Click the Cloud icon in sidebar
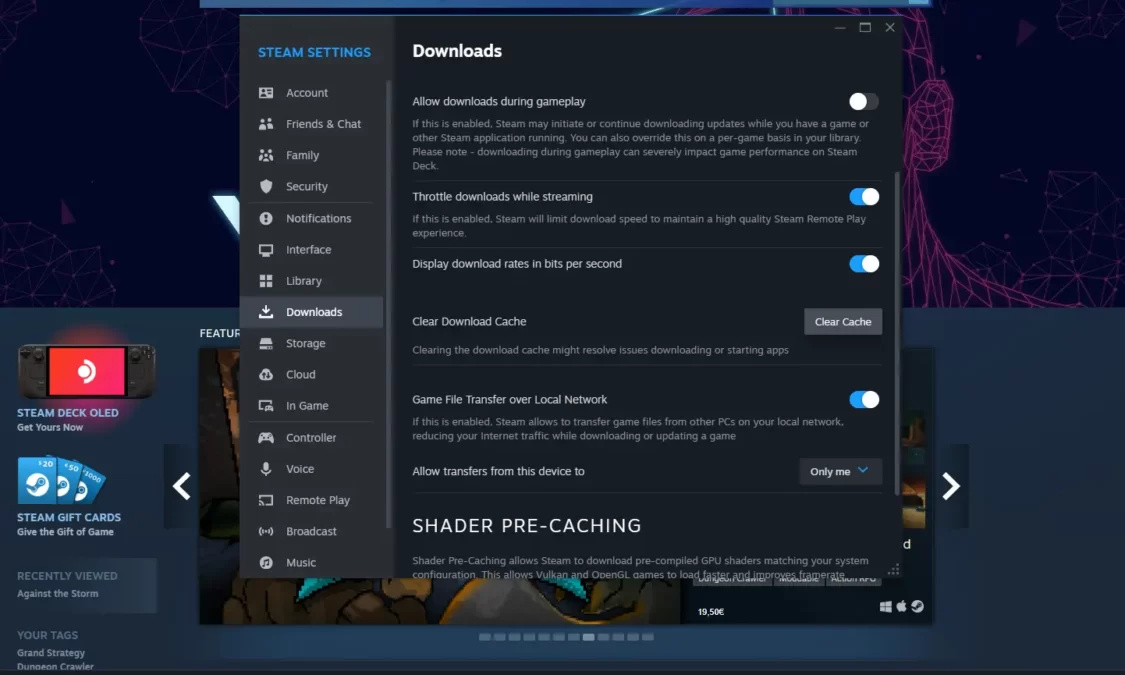This screenshot has width=1125, height=675. pyautogui.click(x=265, y=374)
